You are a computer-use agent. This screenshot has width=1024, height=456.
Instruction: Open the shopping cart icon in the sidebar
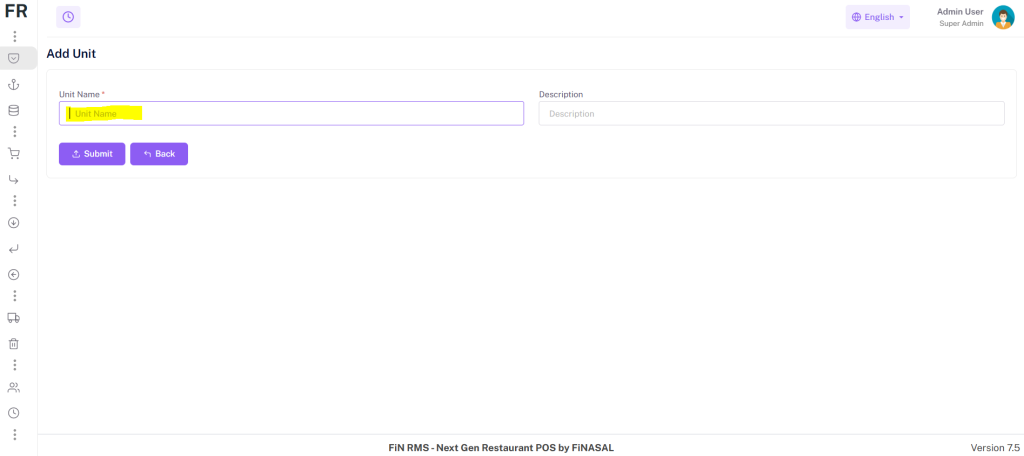point(14,154)
